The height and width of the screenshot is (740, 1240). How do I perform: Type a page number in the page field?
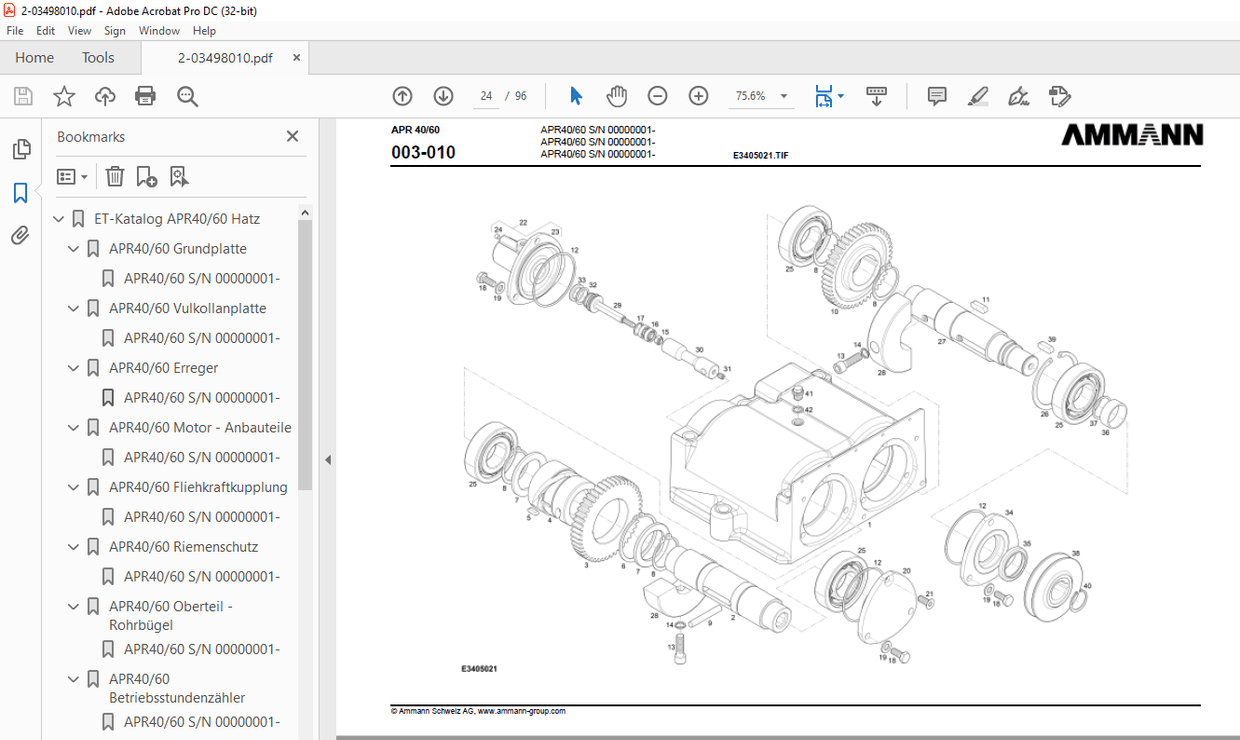(x=486, y=96)
